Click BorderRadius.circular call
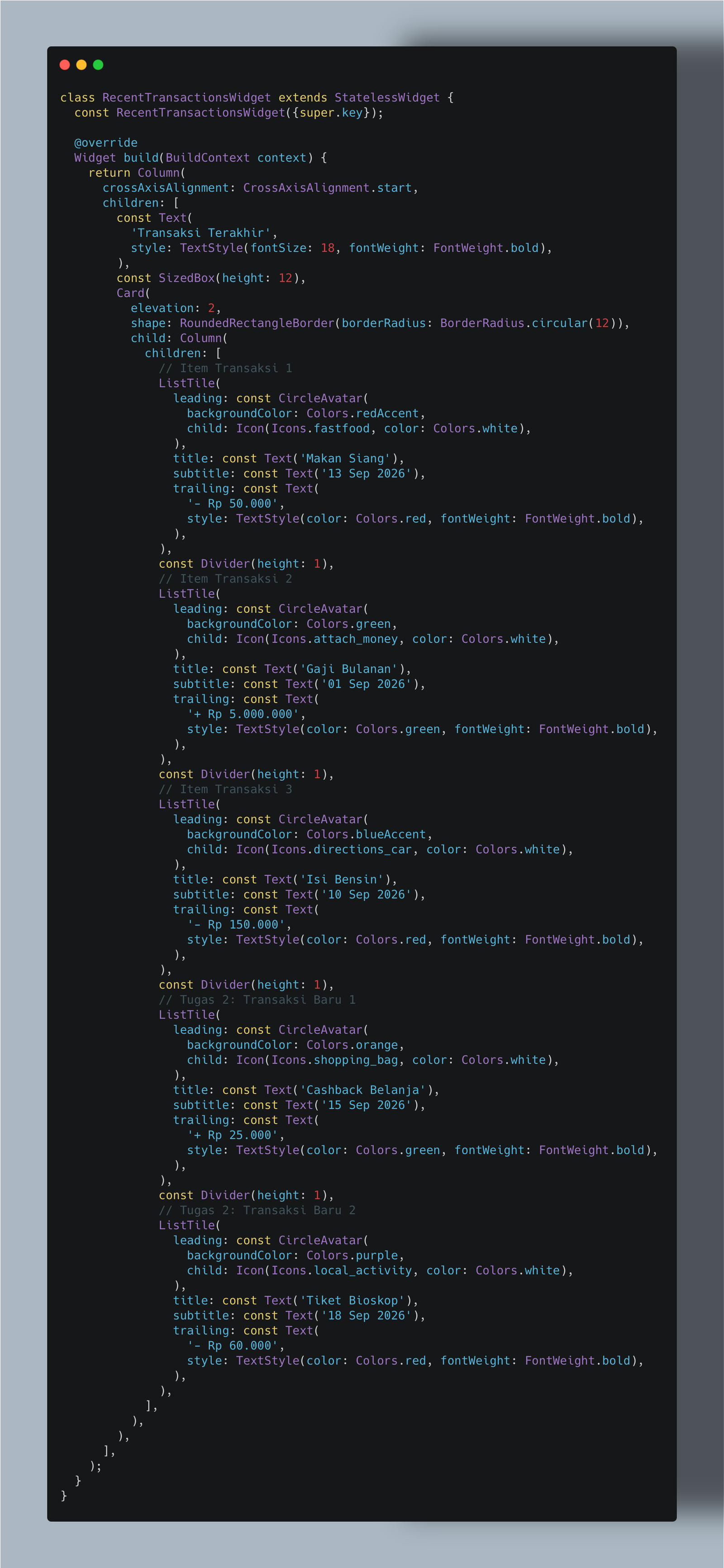The width and height of the screenshot is (724, 1568). click(x=514, y=323)
